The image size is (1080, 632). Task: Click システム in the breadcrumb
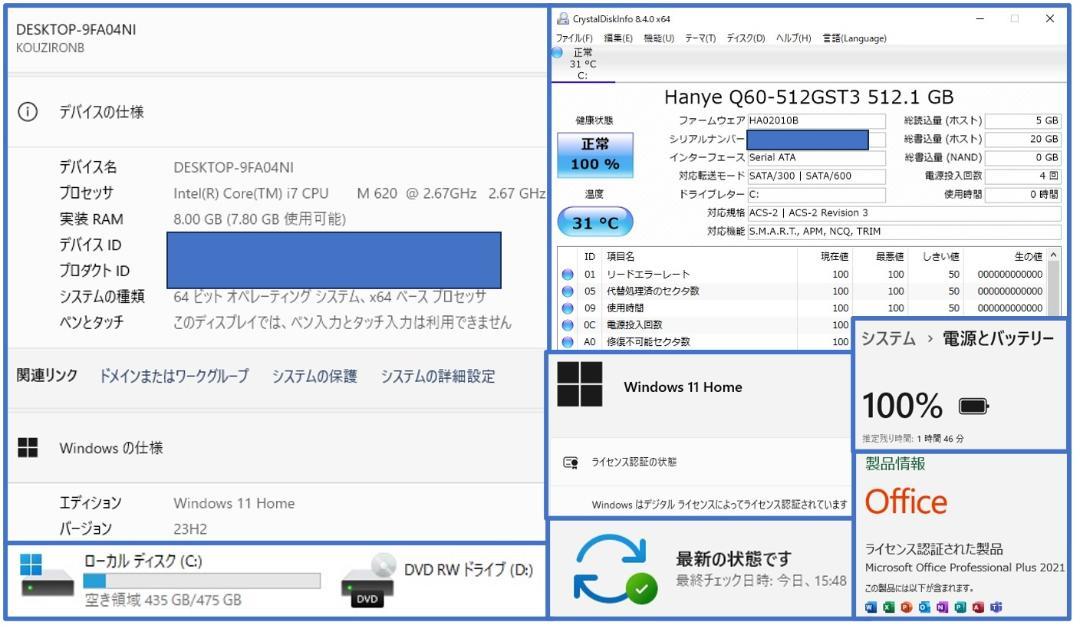[x=889, y=339]
